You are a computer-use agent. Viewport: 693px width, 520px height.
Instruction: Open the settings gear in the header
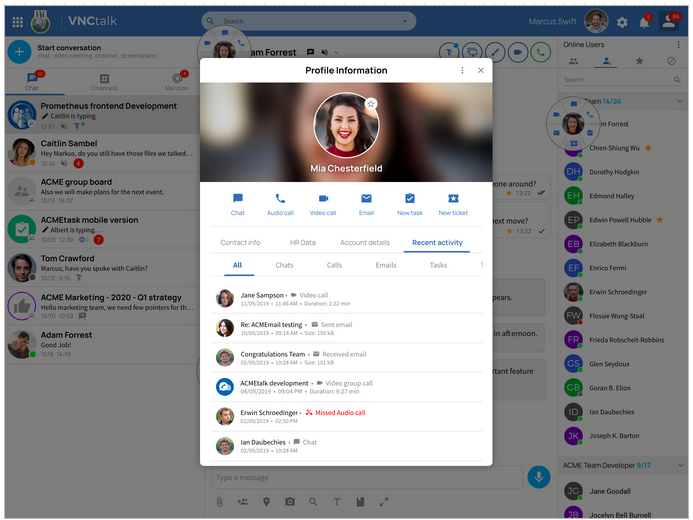coord(622,22)
